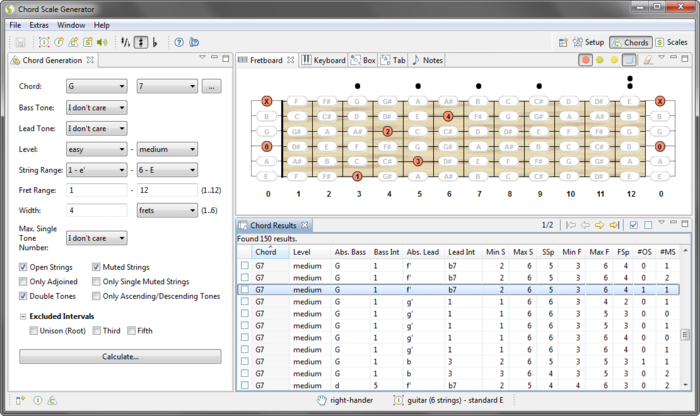
Task: Enable Only Single Muted Strings checkbox
Action: [x=96, y=282]
